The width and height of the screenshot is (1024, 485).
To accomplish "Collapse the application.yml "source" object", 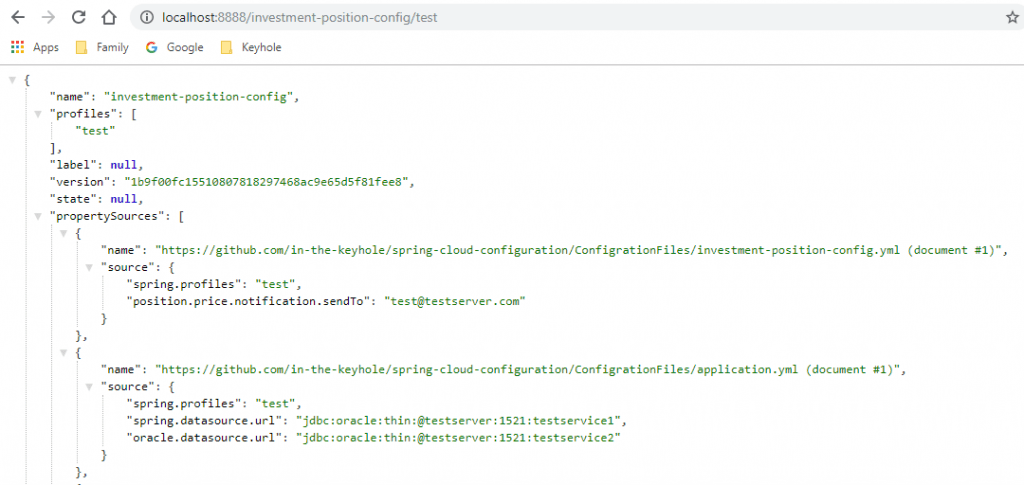I will pos(88,386).
